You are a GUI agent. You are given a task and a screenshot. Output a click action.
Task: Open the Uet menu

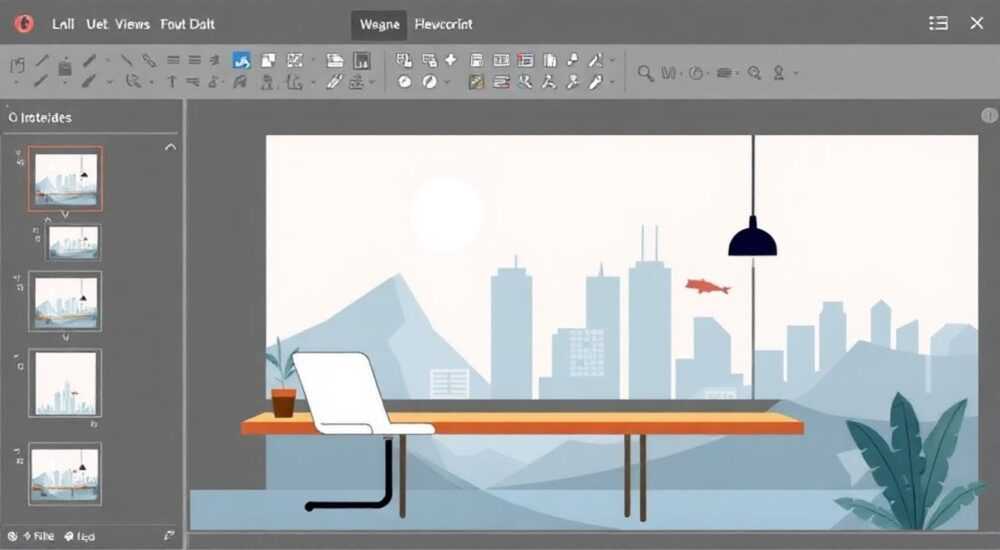coord(97,24)
